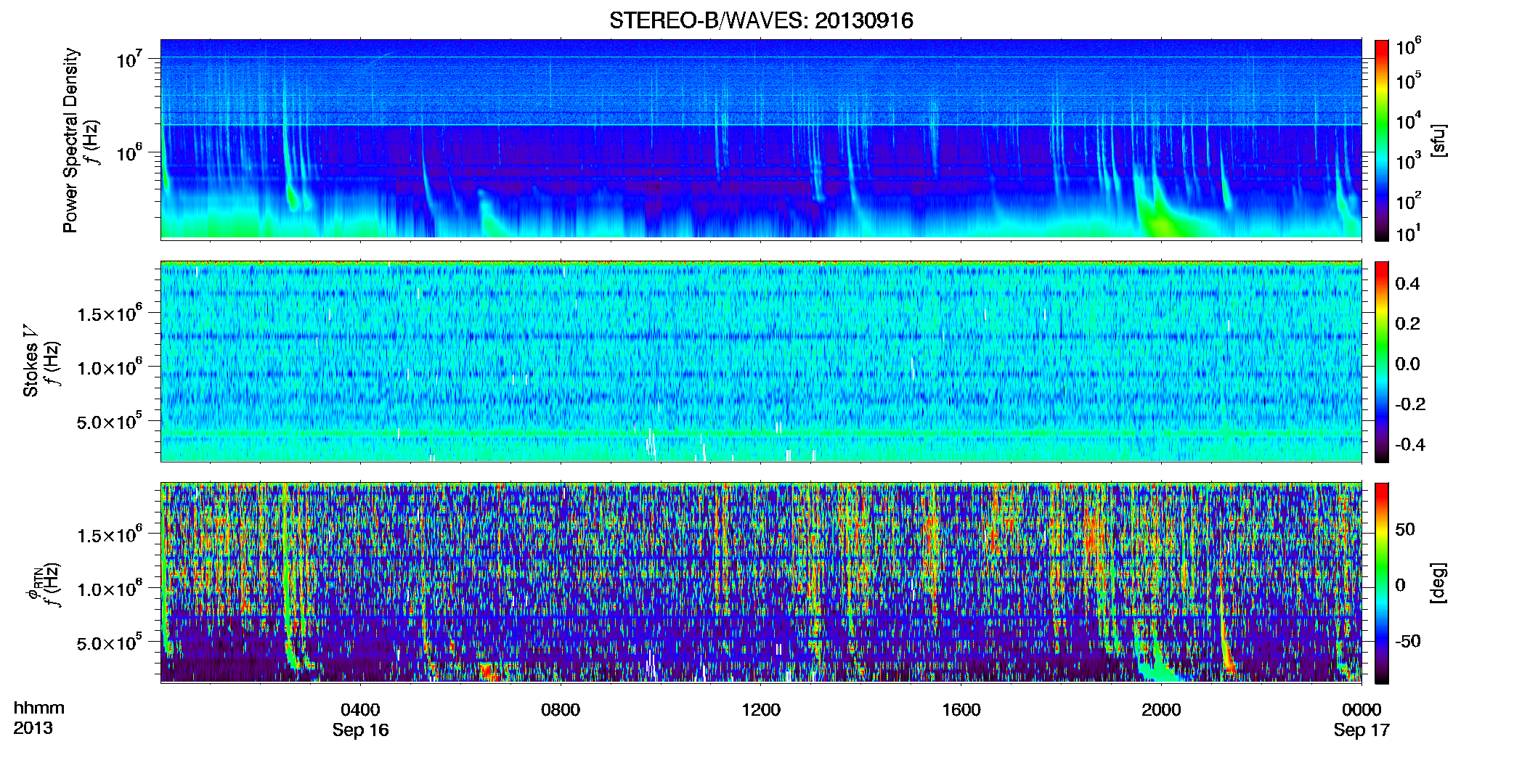The image size is (1522, 784).
Task: Select the "Power Spectral Density" axis label
Action: (x=70, y=140)
